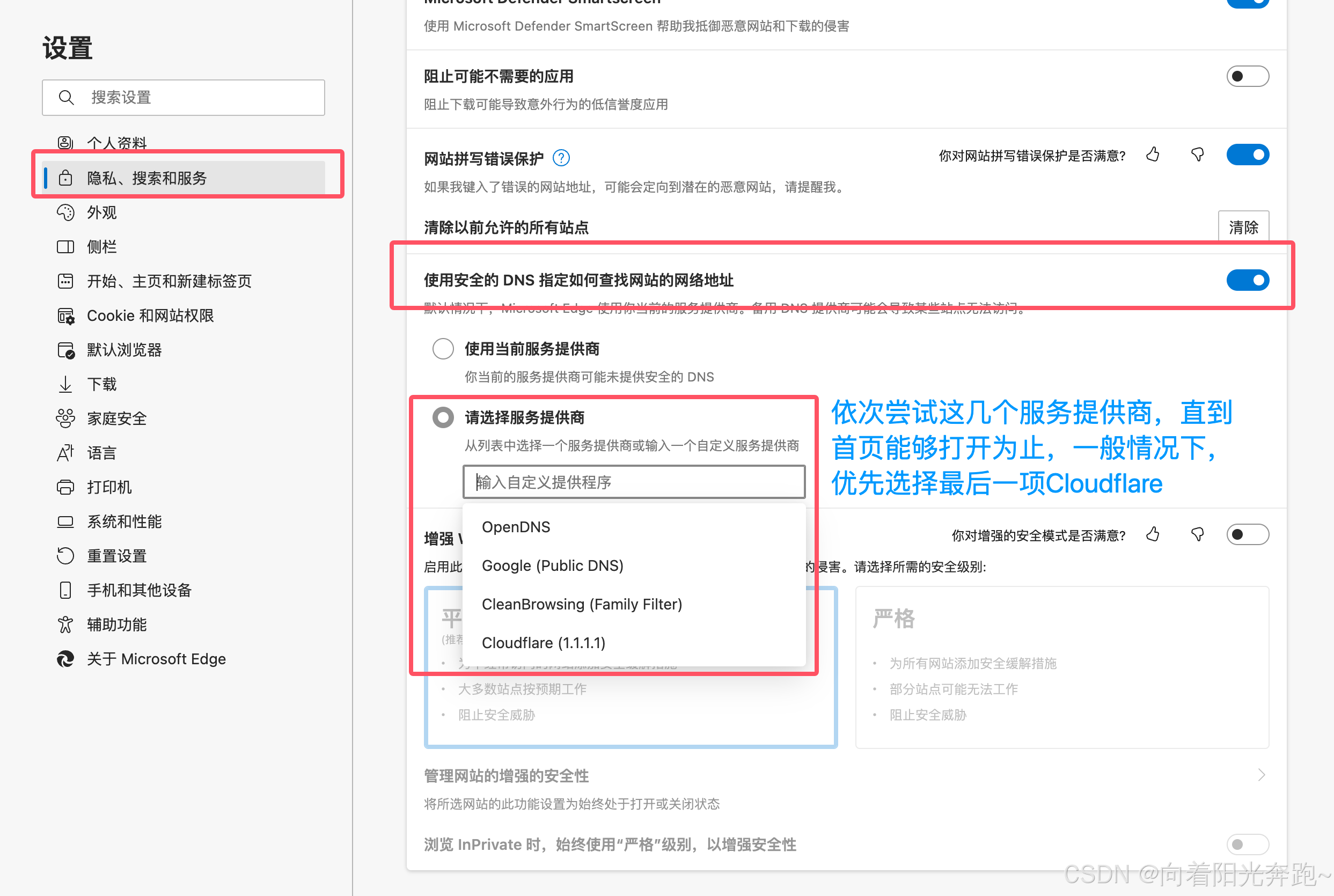Click the 输入自定义提供程序 text field
Image resolution: width=1334 pixels, height=896 pixels.
click(633, 482)
